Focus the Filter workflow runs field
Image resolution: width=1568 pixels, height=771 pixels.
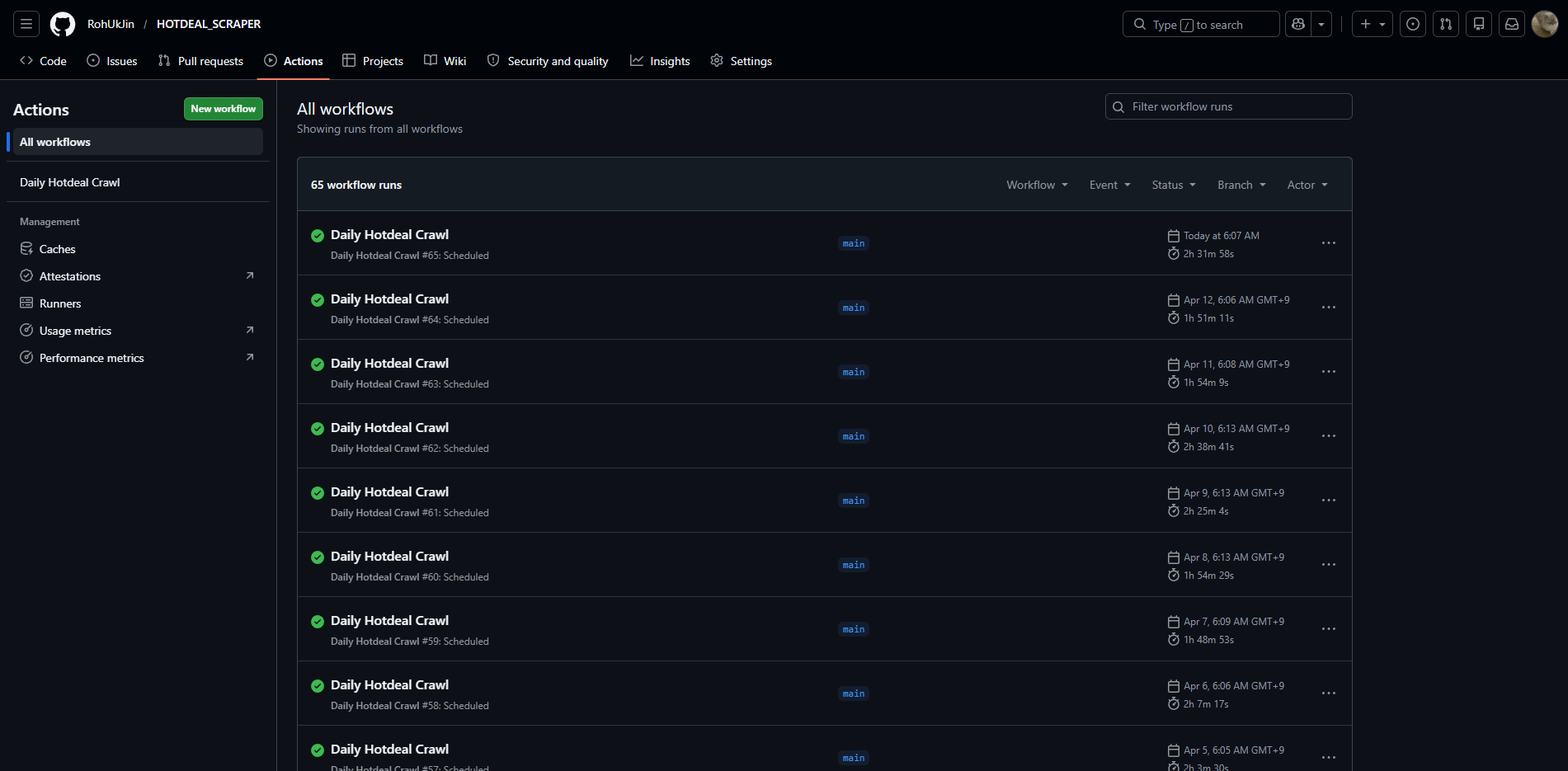[1228, 106]
